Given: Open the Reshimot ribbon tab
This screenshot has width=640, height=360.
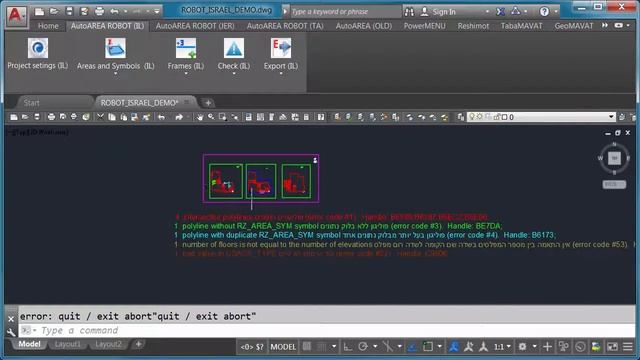Looking at the screenshot, I should point(473,26).
